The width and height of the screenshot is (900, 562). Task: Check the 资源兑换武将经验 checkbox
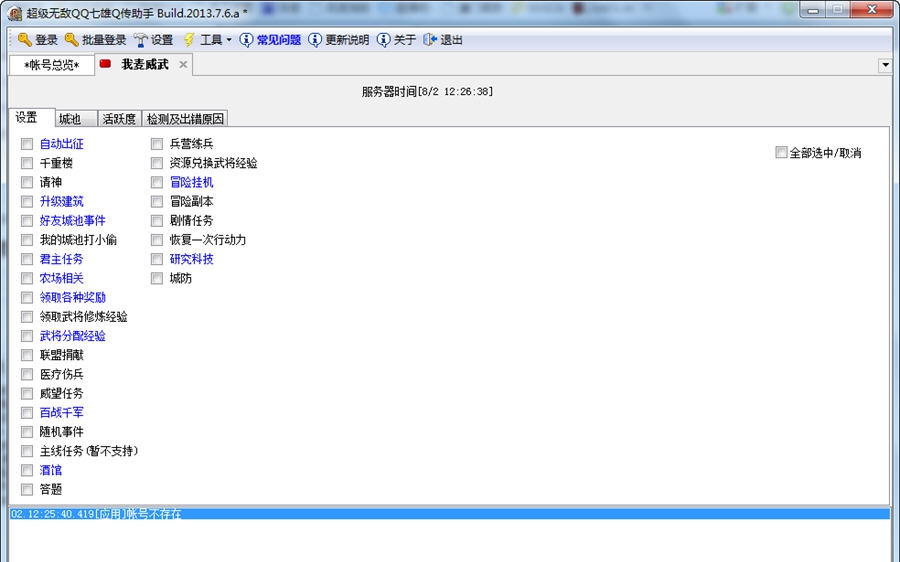157,163
